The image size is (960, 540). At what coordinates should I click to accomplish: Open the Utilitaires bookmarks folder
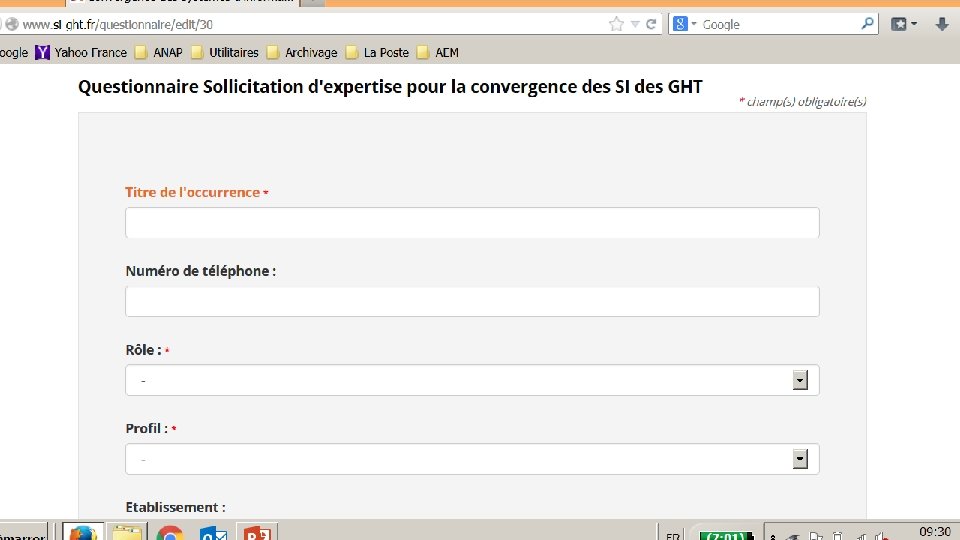click(x=225, y=53)
